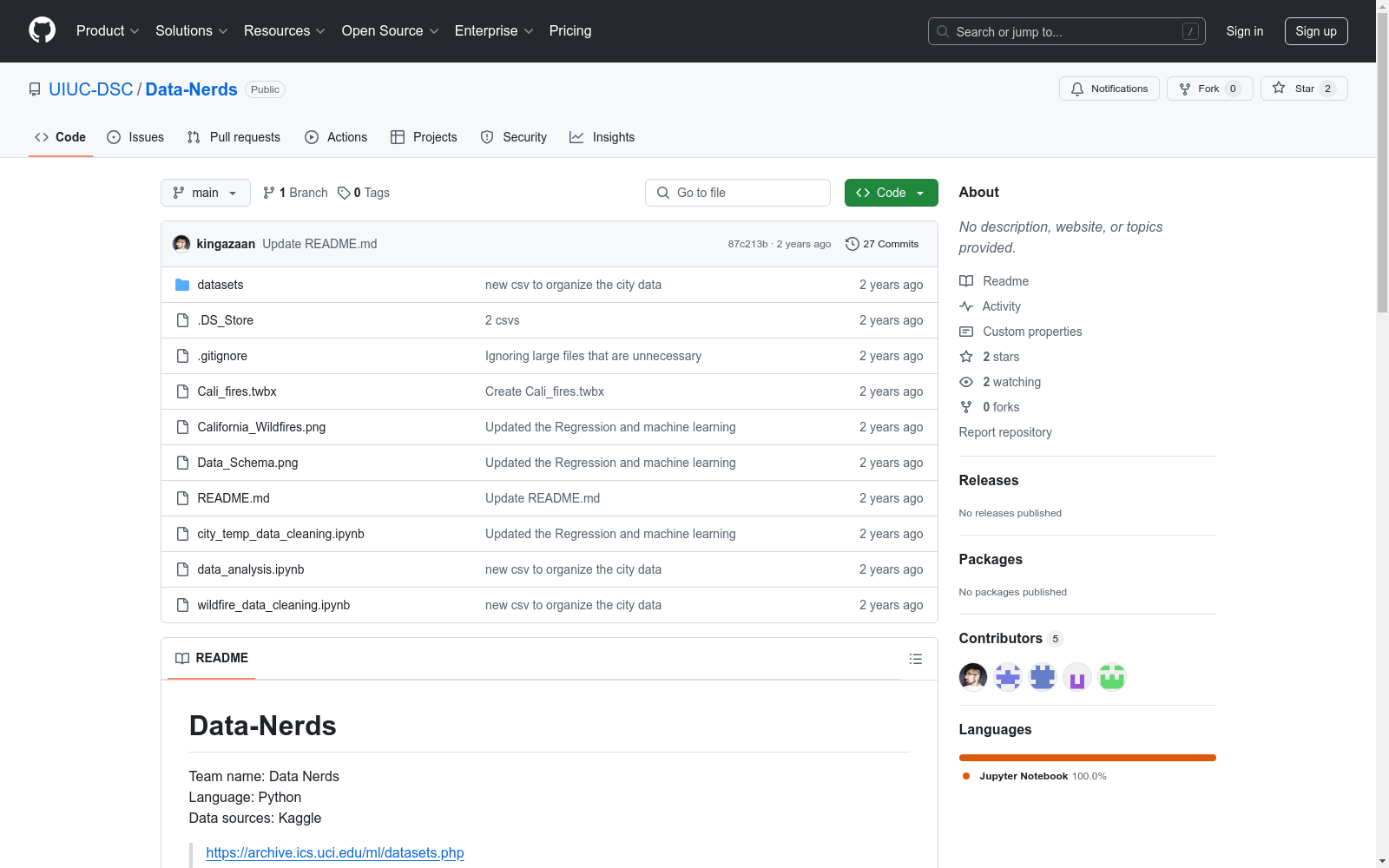The width and height of the screenshot is (1389, 868).
Task: Select the README tab header
Action: click(212, 658)
